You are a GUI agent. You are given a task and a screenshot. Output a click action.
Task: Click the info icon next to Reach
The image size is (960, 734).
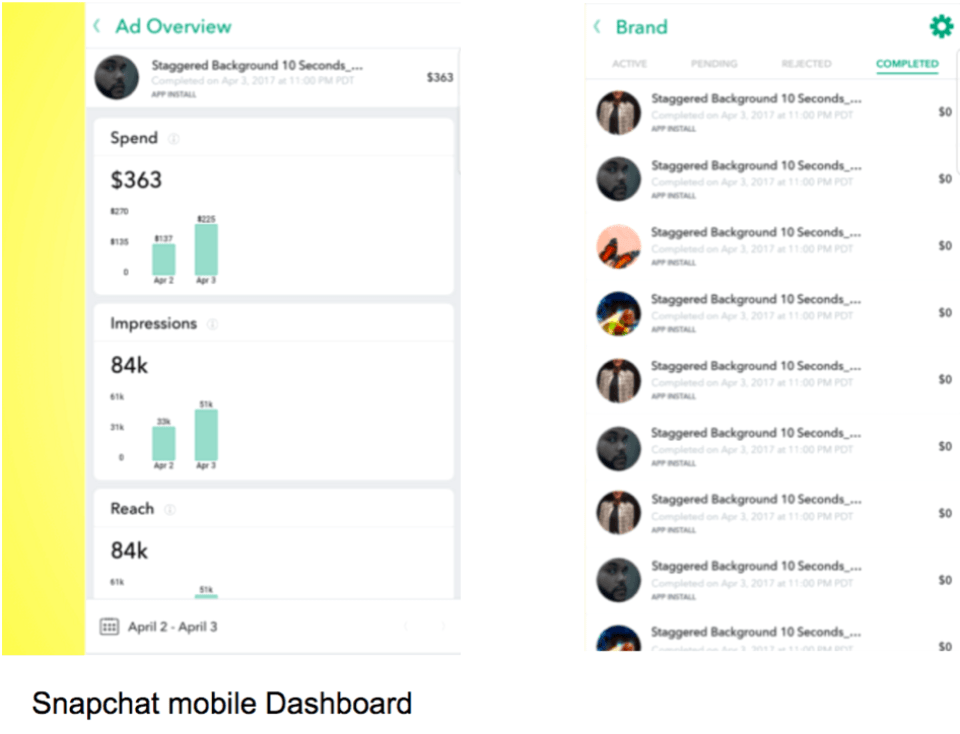pos(170,509)
